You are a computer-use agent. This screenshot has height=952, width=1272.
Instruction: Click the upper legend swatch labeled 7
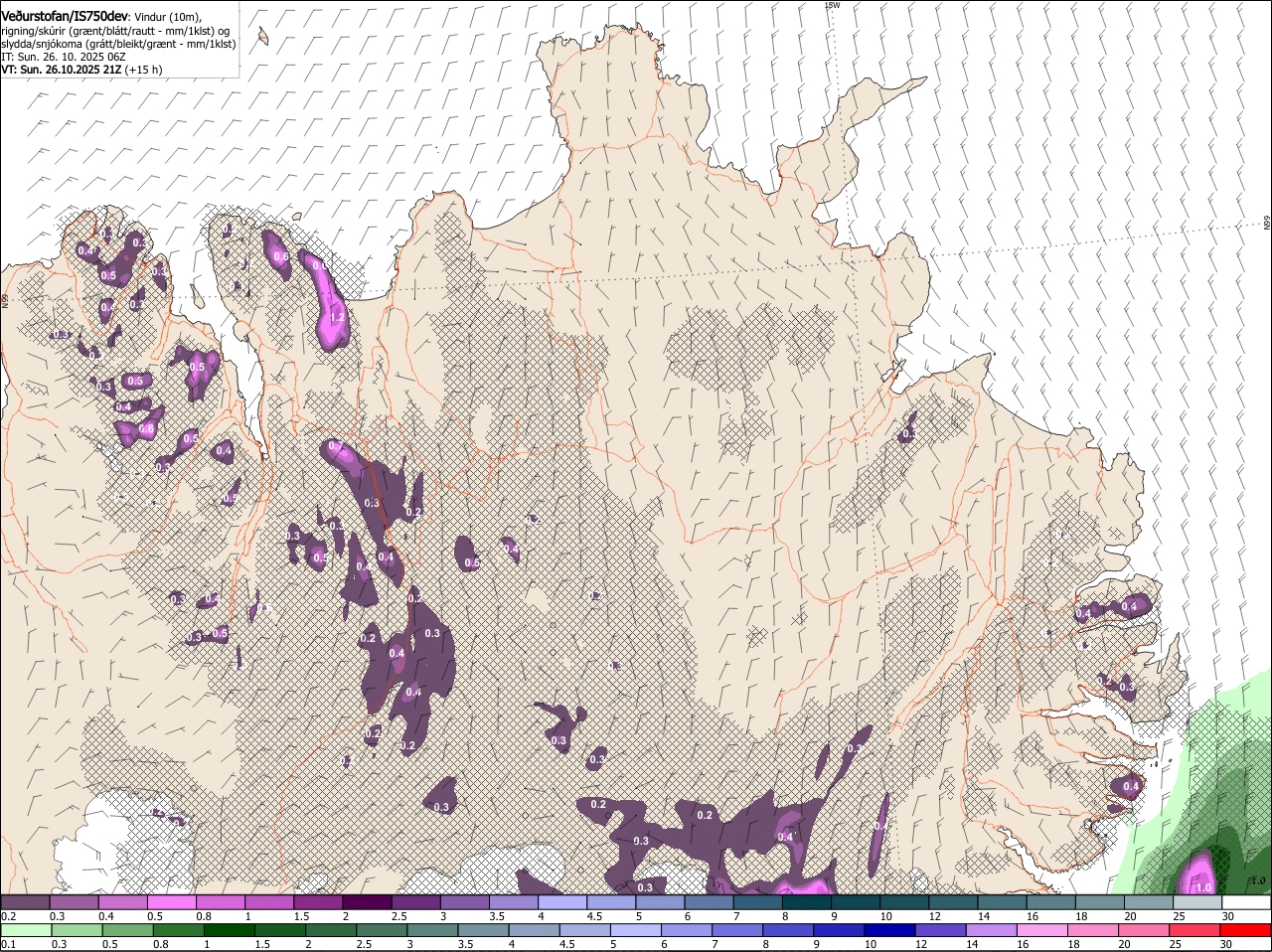tap(757, 901)
